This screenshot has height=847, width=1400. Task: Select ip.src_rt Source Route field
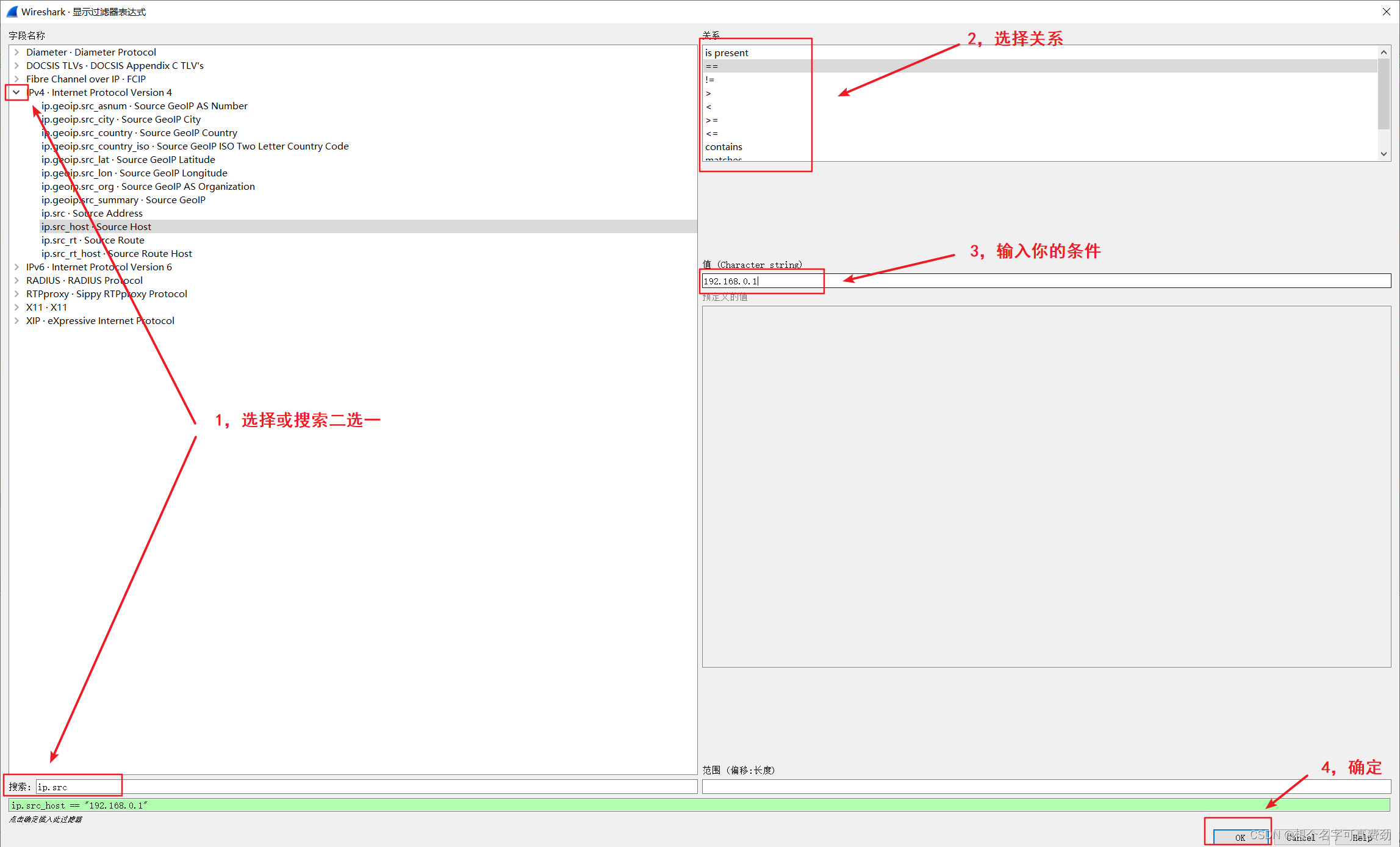[368, 240]
